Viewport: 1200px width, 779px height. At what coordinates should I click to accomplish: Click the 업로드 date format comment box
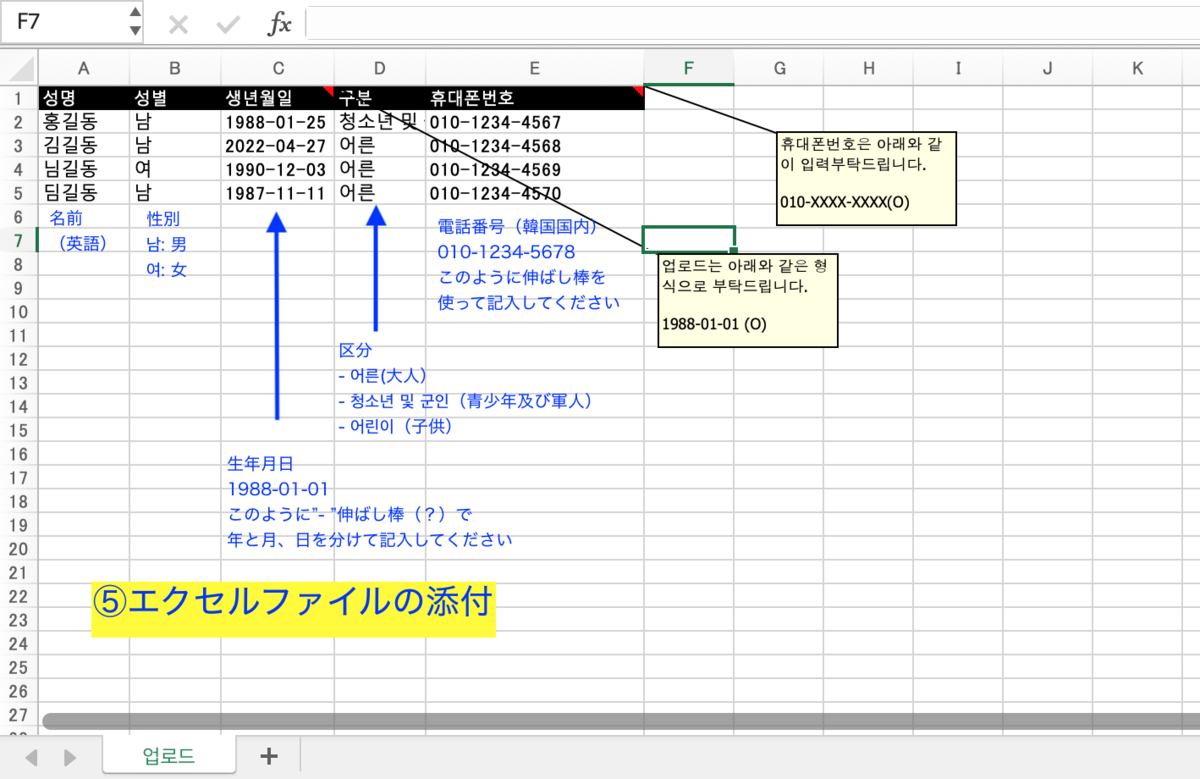(x=748, y=300)
